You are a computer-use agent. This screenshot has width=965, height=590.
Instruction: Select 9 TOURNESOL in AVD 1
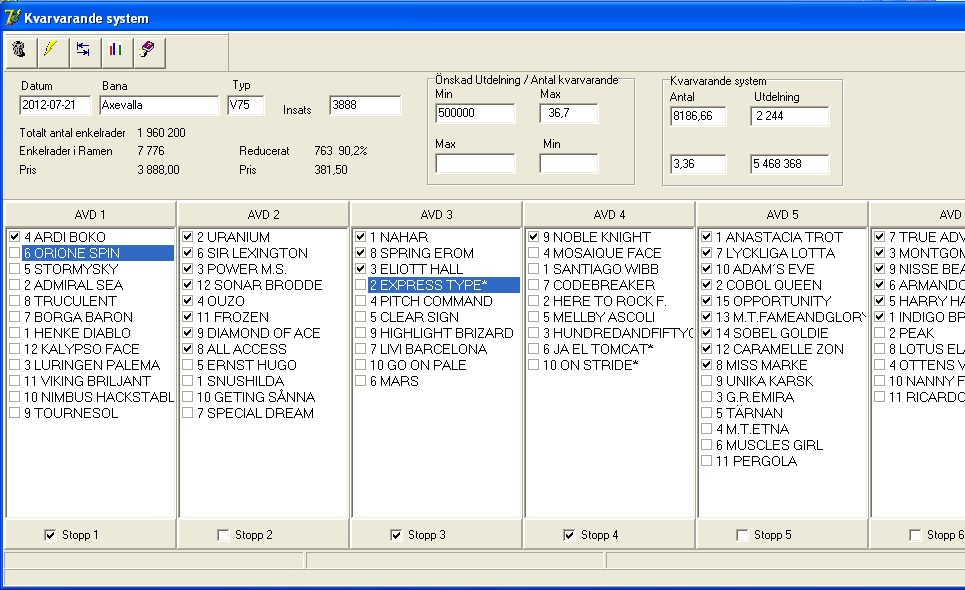[x=71, y=413]
